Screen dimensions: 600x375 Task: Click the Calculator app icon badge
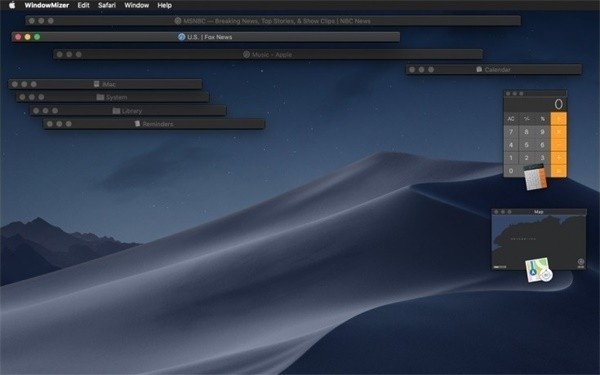[535, 177]
